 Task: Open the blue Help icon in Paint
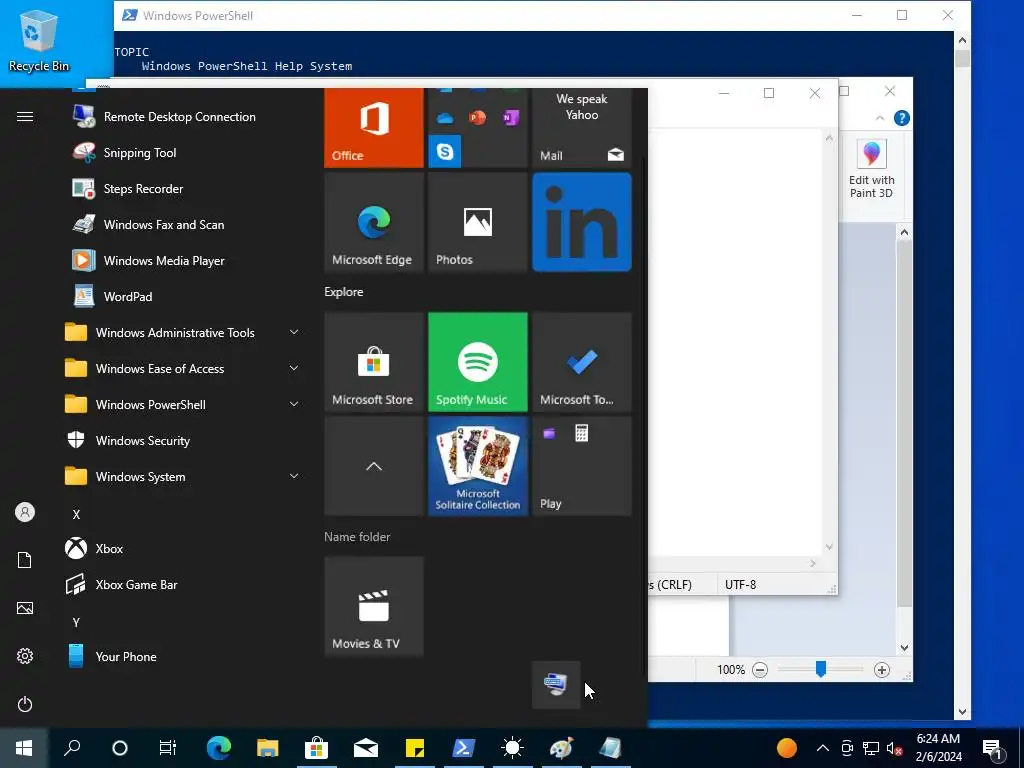coord(901,118)
